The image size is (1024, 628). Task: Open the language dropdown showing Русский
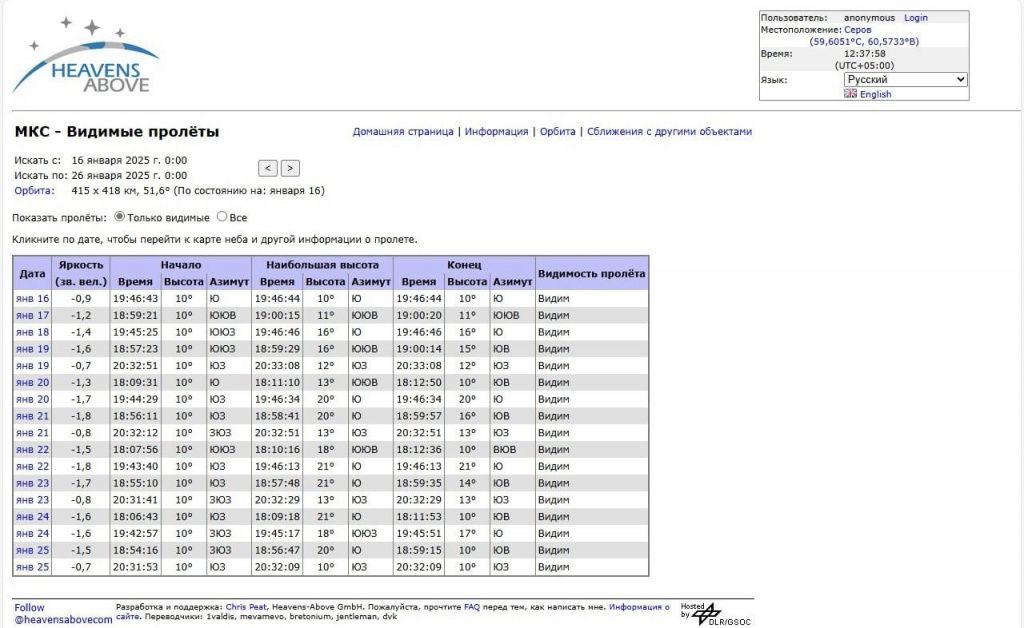pos(905,79)
